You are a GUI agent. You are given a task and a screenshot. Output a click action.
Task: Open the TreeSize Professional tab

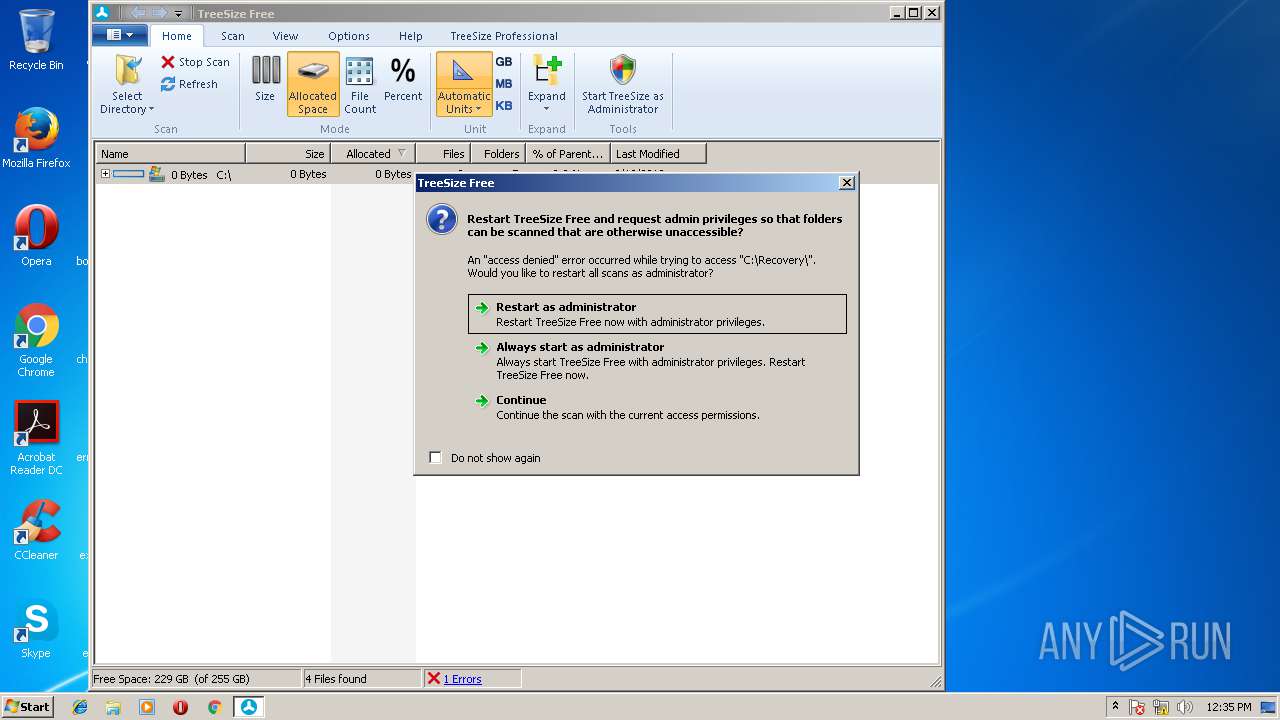[504, 36]
